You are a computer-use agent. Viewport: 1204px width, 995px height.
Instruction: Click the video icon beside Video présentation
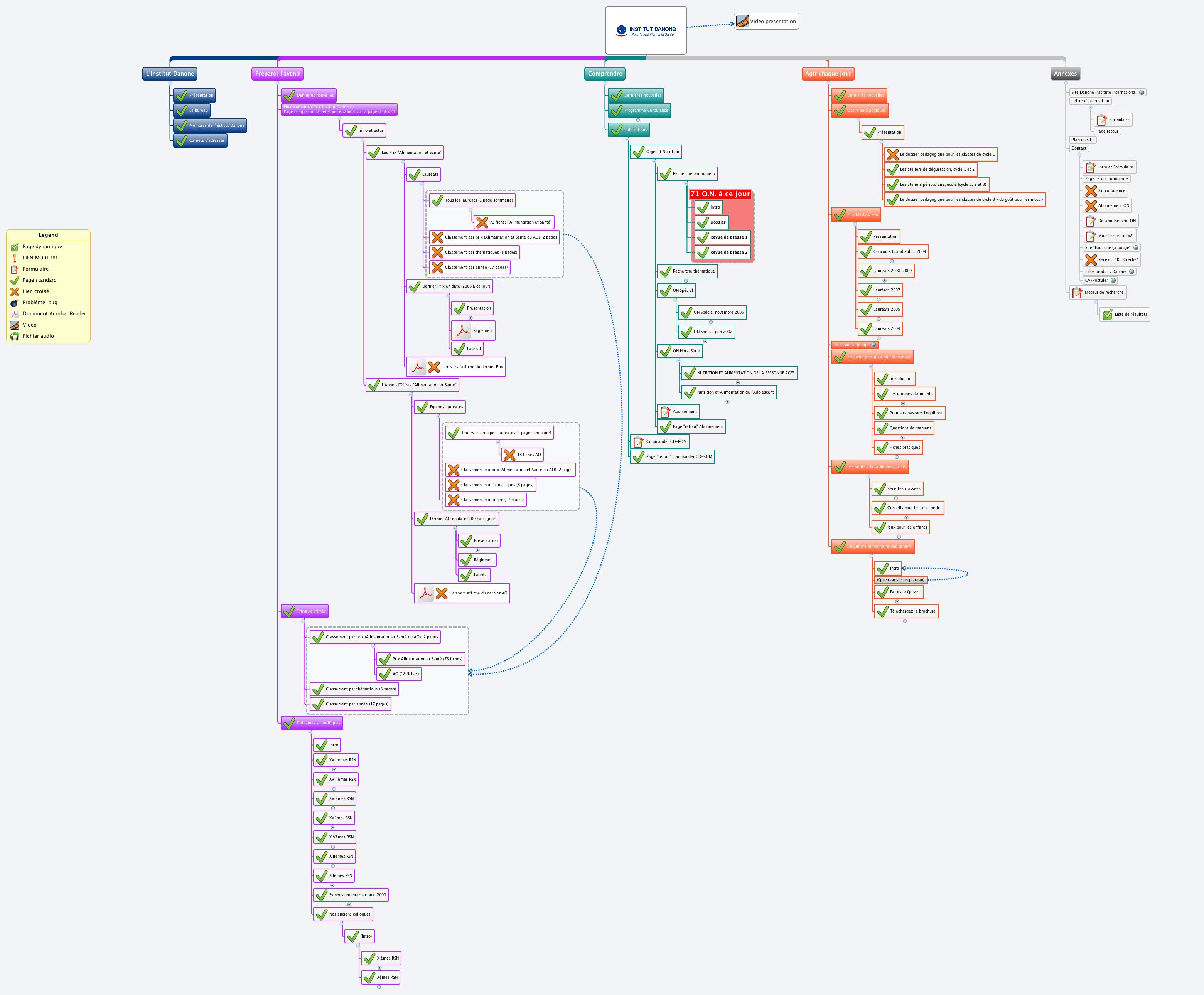742,22
